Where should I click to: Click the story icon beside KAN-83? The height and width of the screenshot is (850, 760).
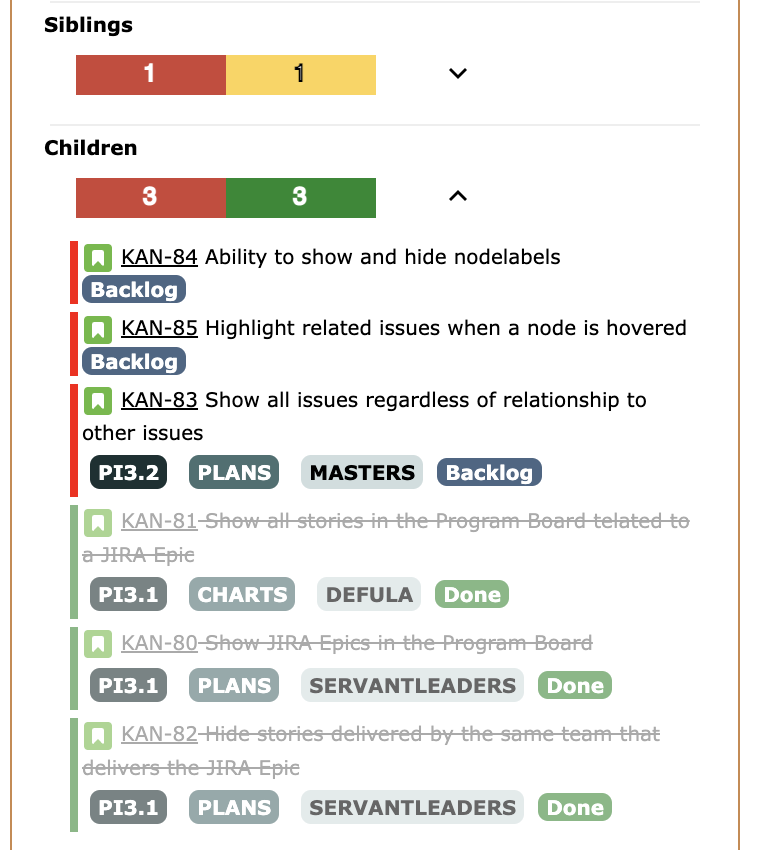(98, 401)
